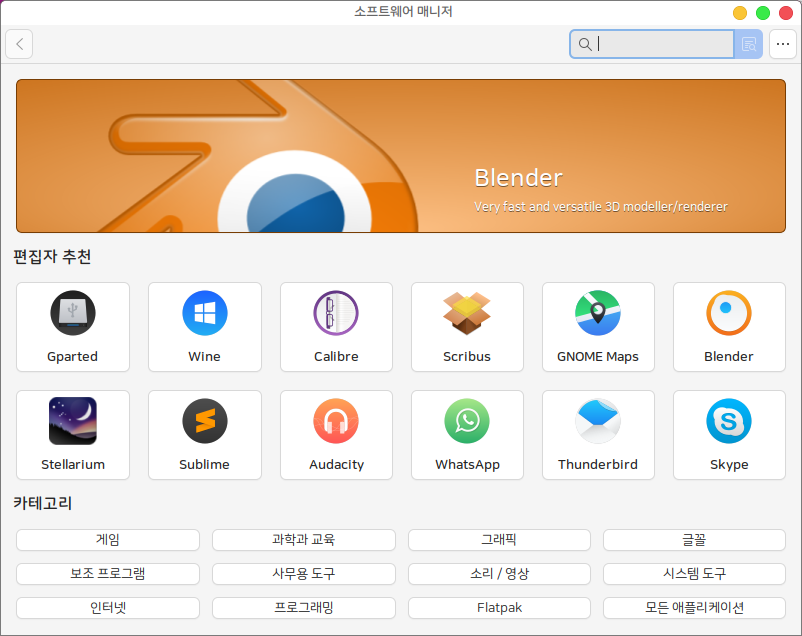This screenshot has width=802, height=636.
Task: Open the Skype app tile
Action: [x=729, y=435]
